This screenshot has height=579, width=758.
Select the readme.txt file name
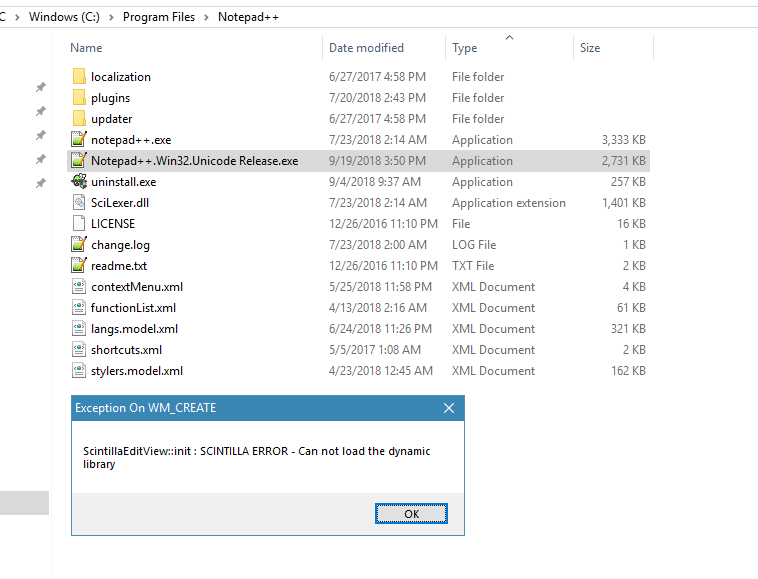click(119, 266)
